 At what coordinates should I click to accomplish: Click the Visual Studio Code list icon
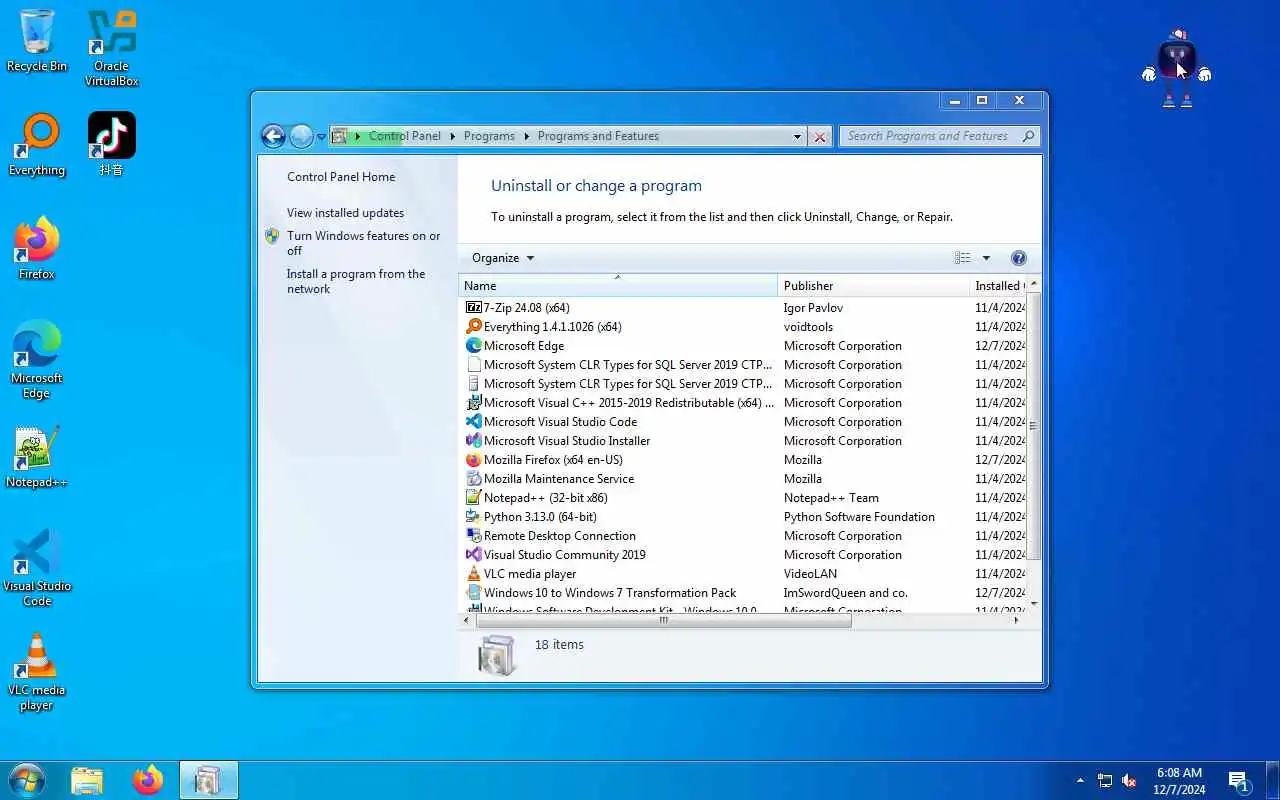click(x=474, y=422)
